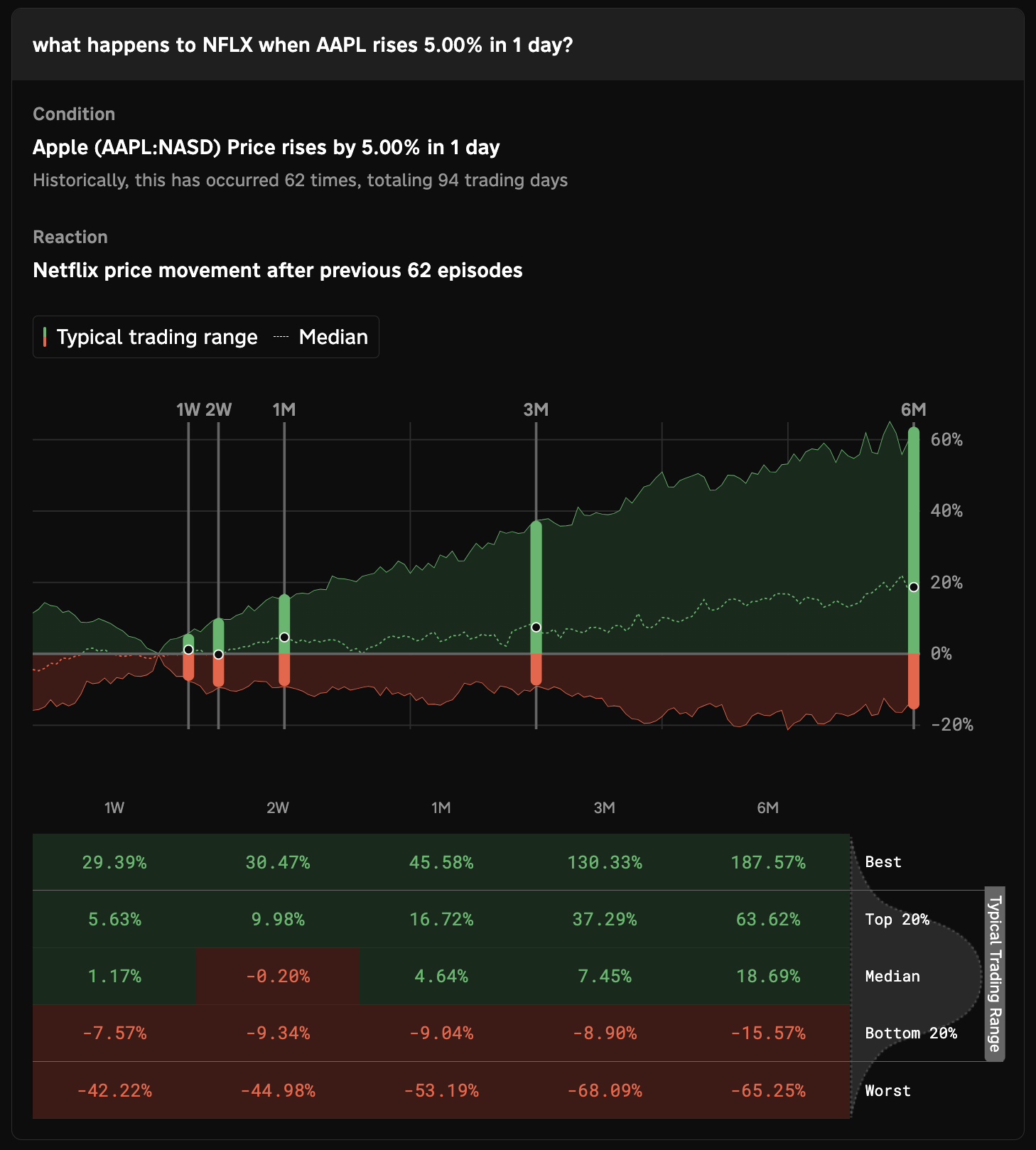Click the 37.29% cell
Viewport: 1036px width, 1150px height.
(x=605, y=919)
